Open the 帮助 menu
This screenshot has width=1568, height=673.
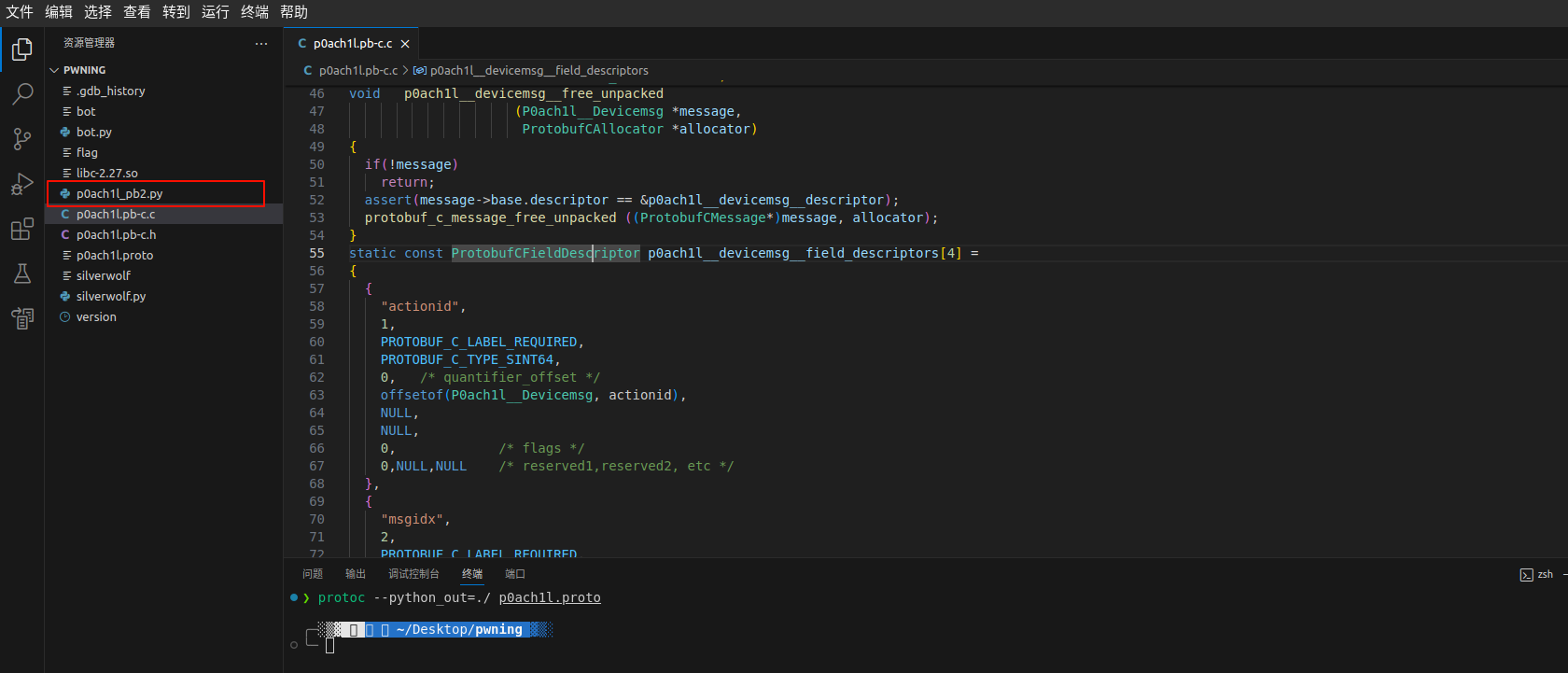click(294, 12)
